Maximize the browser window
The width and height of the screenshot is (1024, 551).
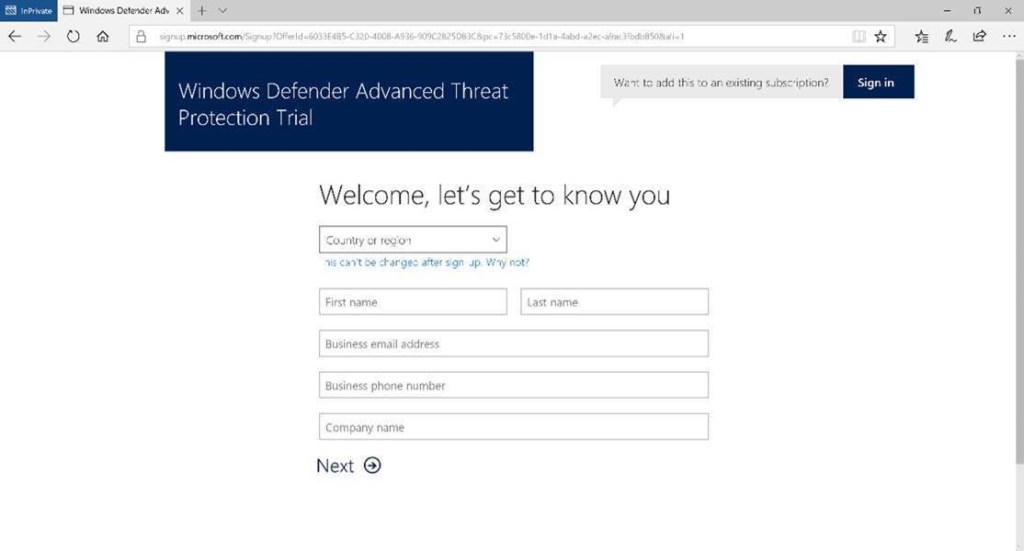pyautogui.click(x=977, y=10)
